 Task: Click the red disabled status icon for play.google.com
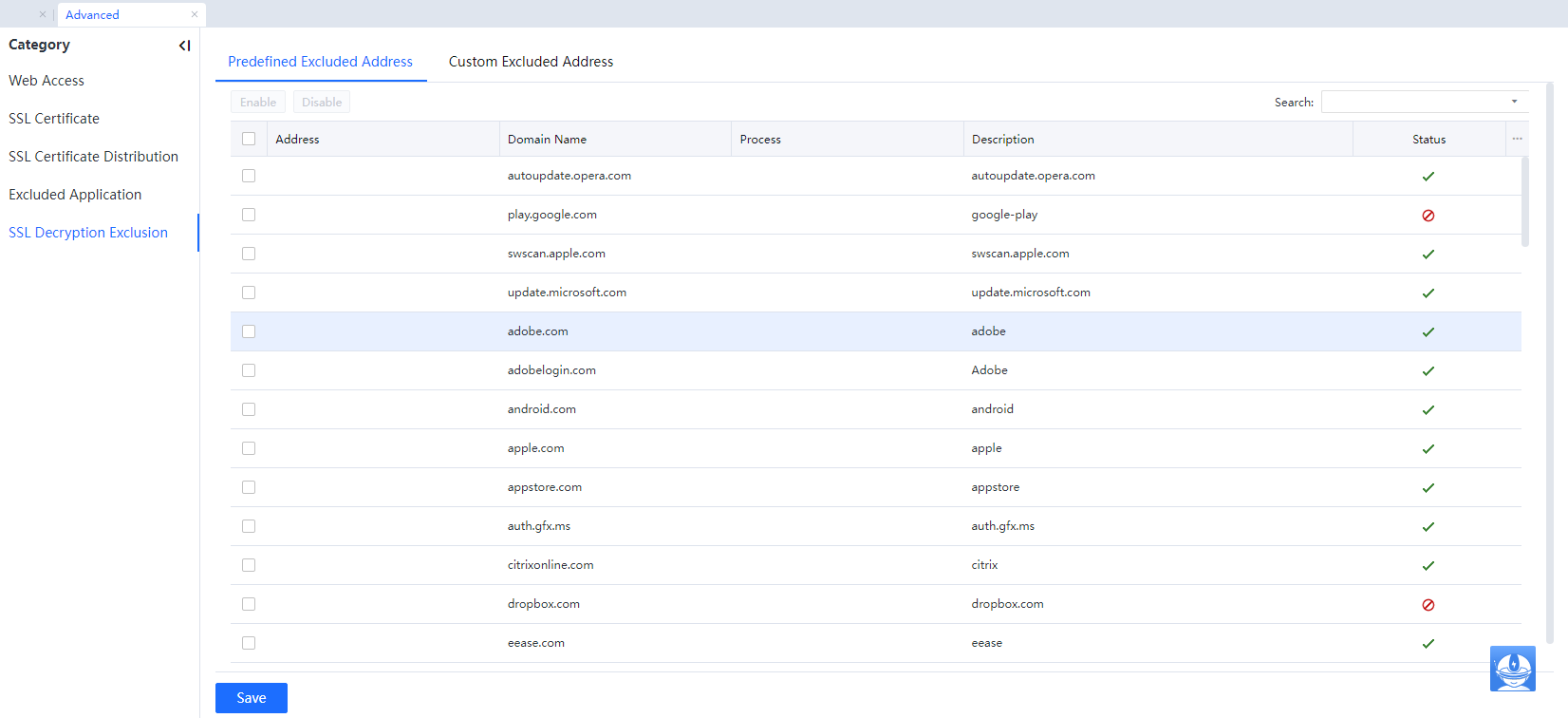[x=1428, y=216]
